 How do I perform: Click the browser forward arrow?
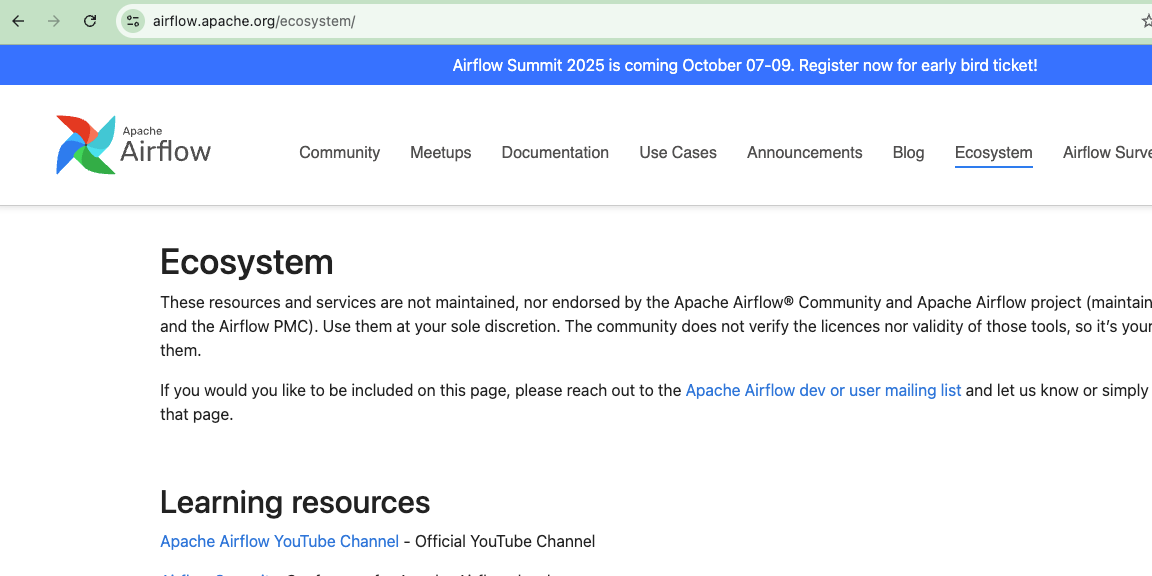54,21
